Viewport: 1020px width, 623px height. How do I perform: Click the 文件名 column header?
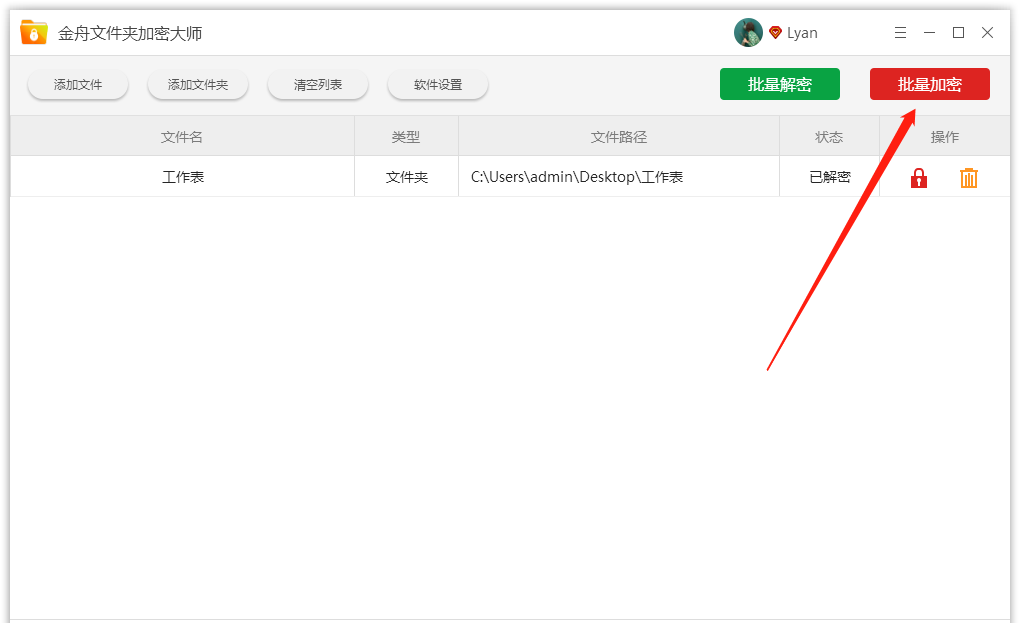pos(182,137)
